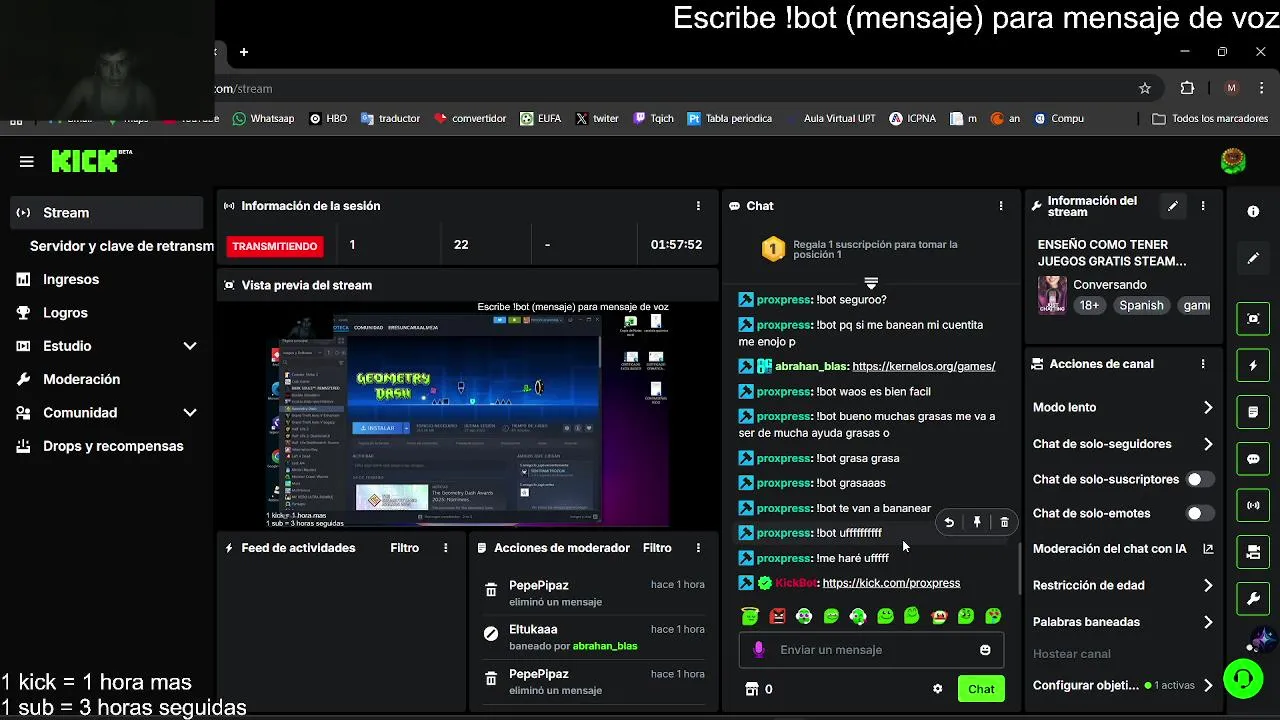Click the lightning bolt icon in right sidebar
This screenshot has height=720, width=1280.
click(1253, 365)
